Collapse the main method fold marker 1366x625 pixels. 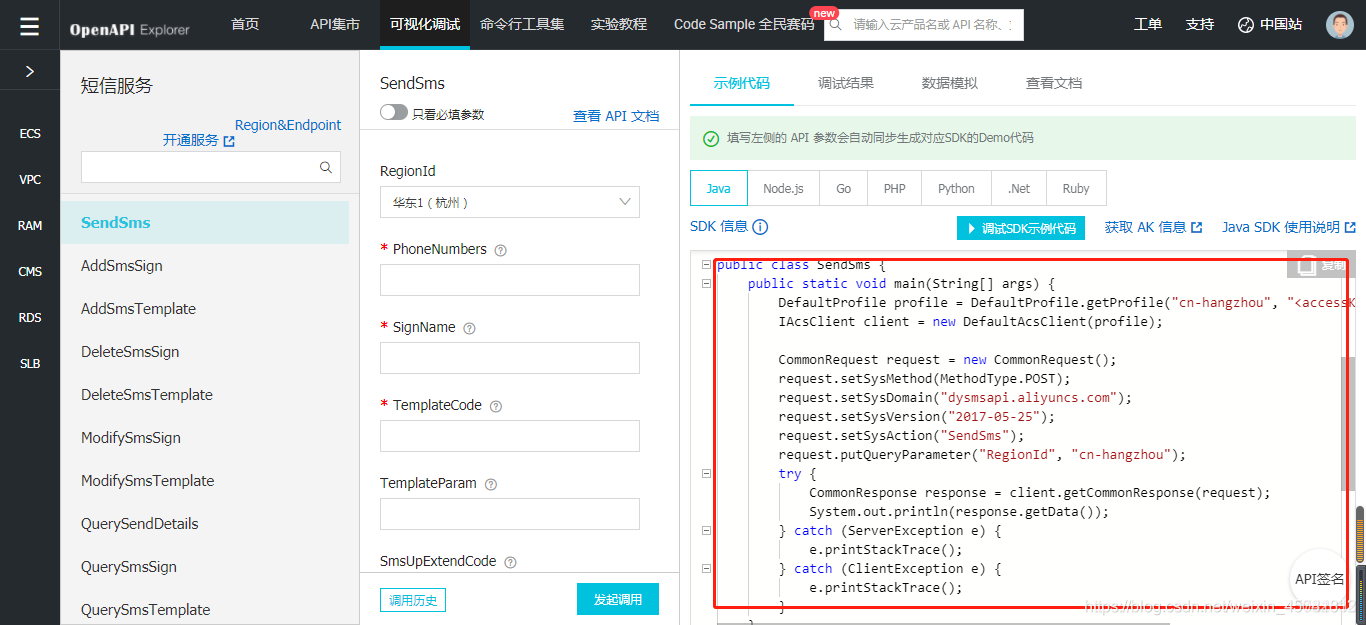click(706, 284)
